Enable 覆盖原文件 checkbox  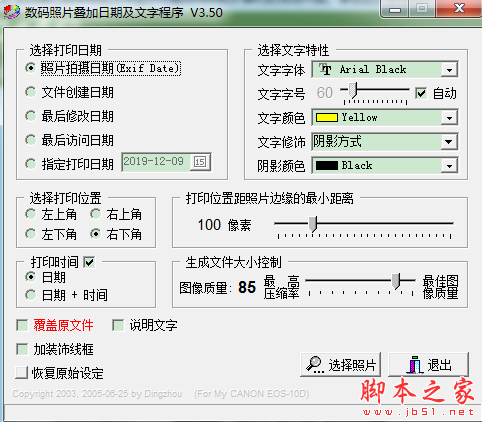[22, 325]
